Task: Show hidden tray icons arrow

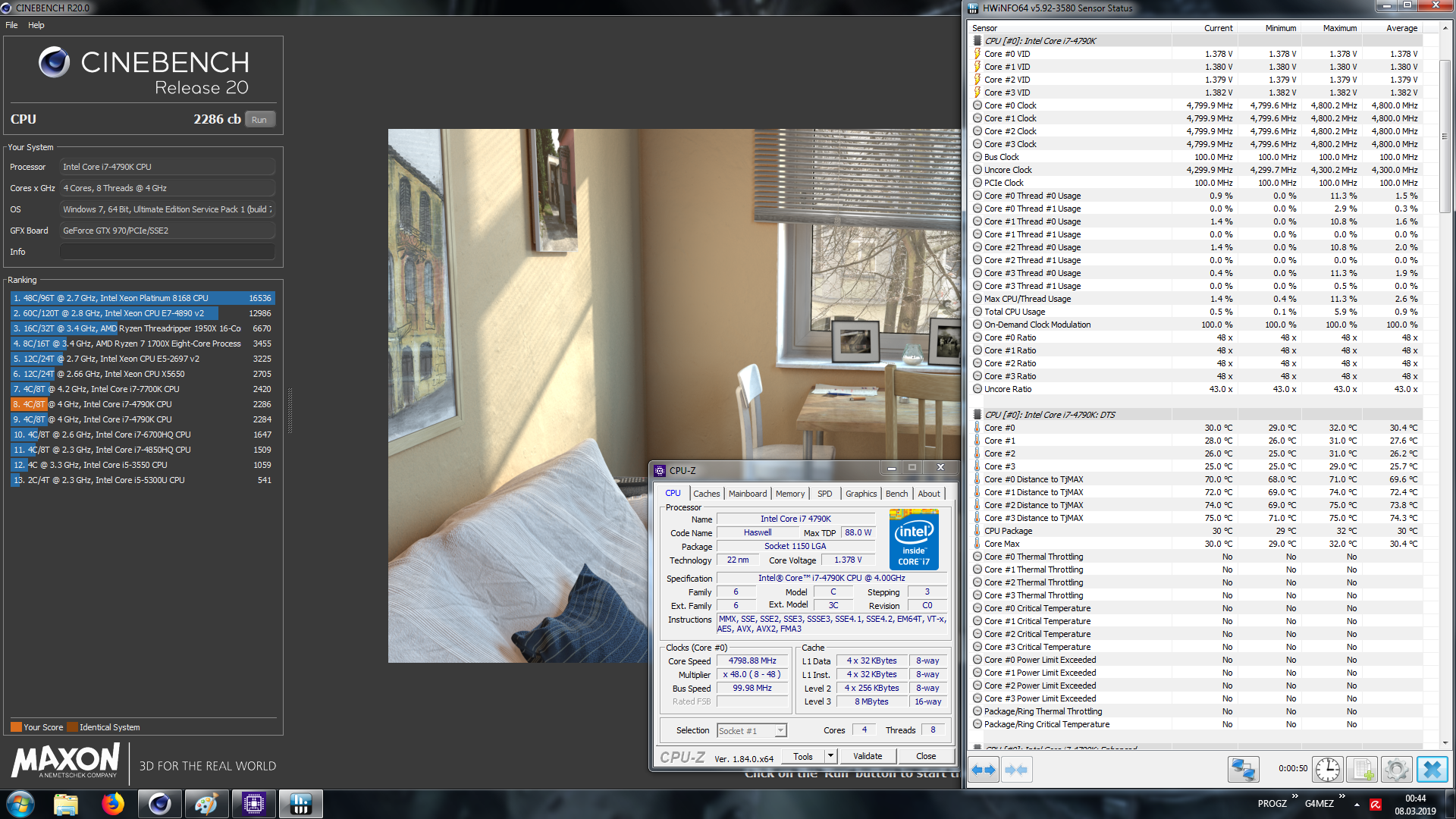Action: (1357, 804)
